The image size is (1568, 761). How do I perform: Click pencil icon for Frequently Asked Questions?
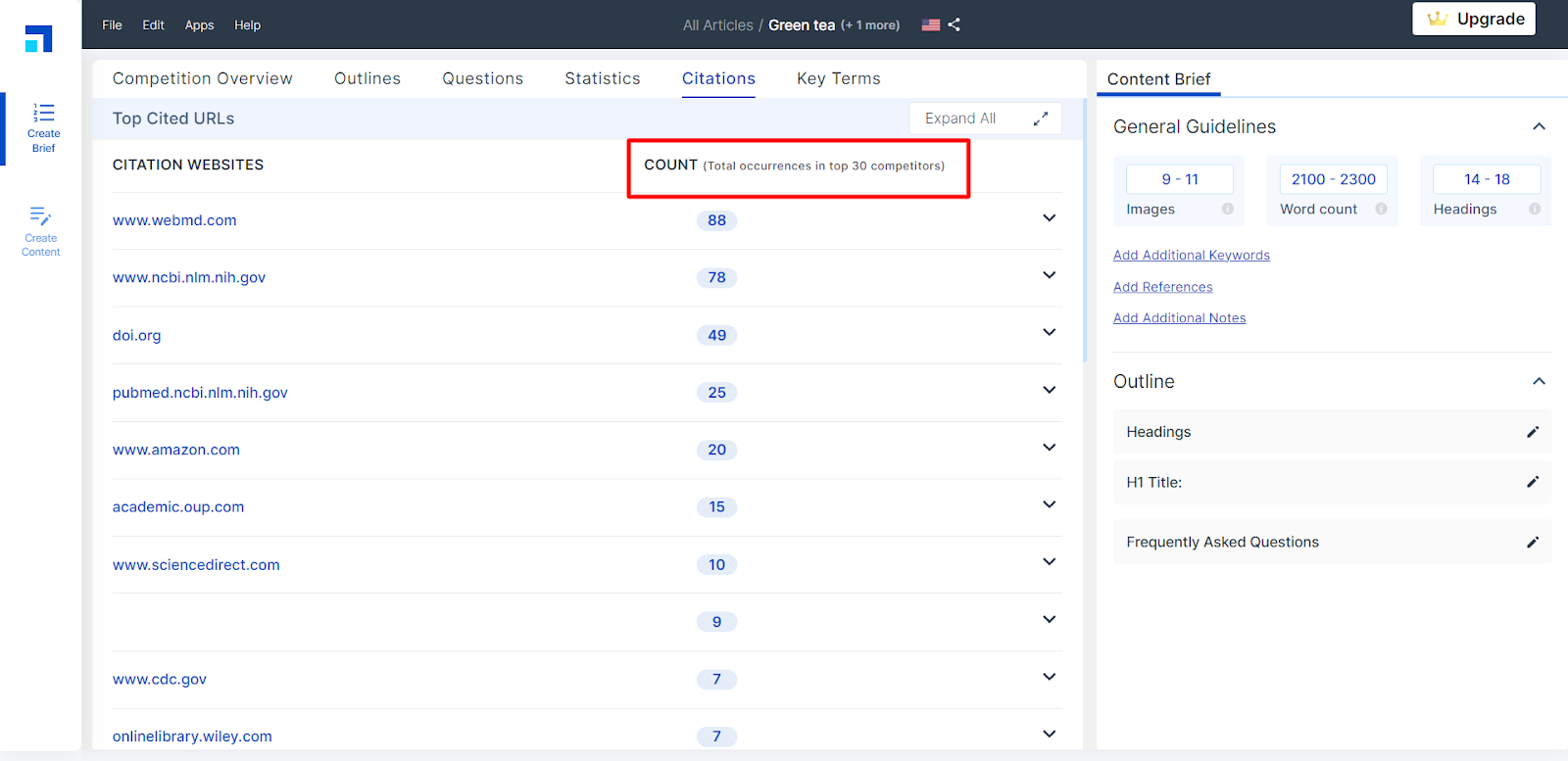[1533, 542]
